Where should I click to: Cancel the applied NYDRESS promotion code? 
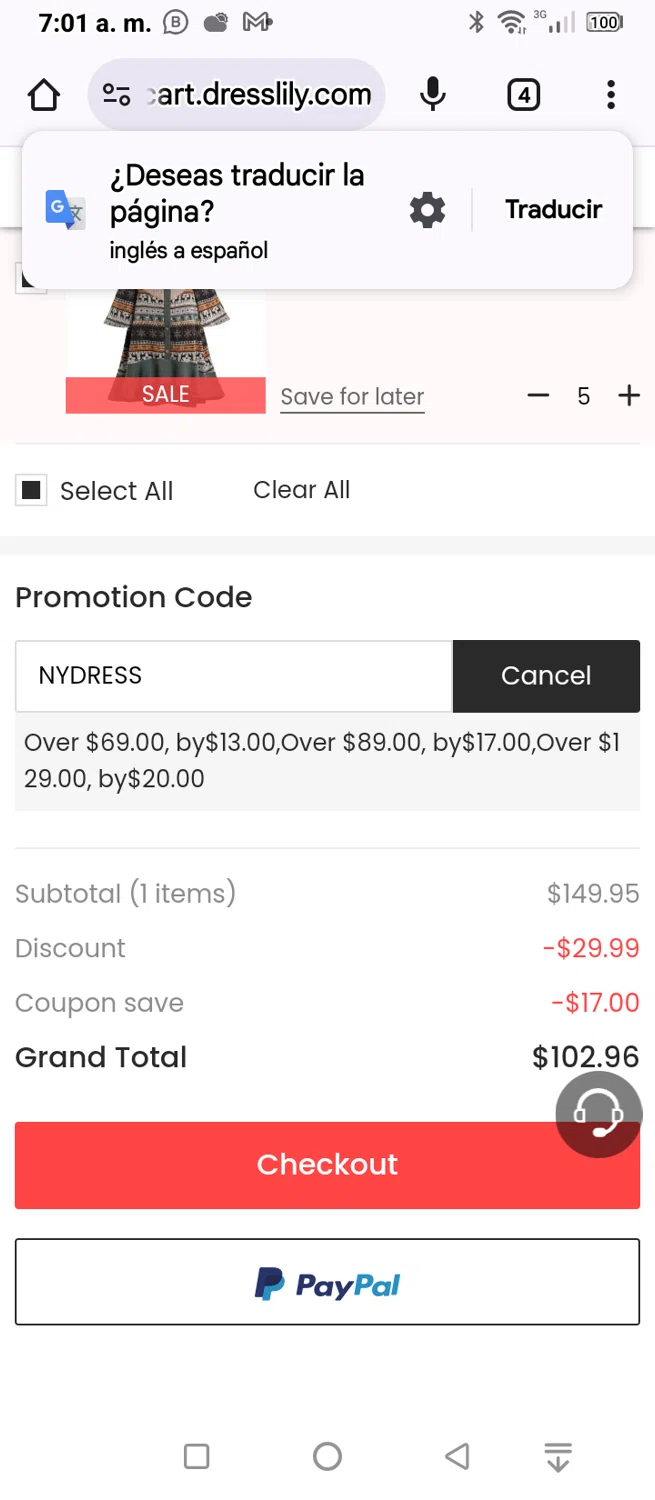(x=546, y=676)
